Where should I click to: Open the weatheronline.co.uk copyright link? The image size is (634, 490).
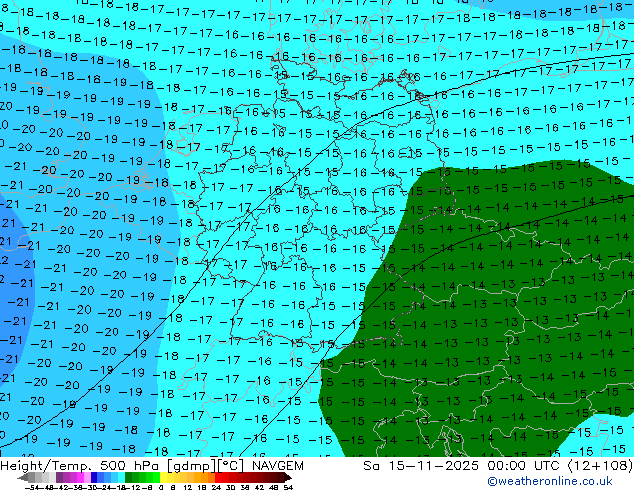pyautogui.click(x=550, y=481)
